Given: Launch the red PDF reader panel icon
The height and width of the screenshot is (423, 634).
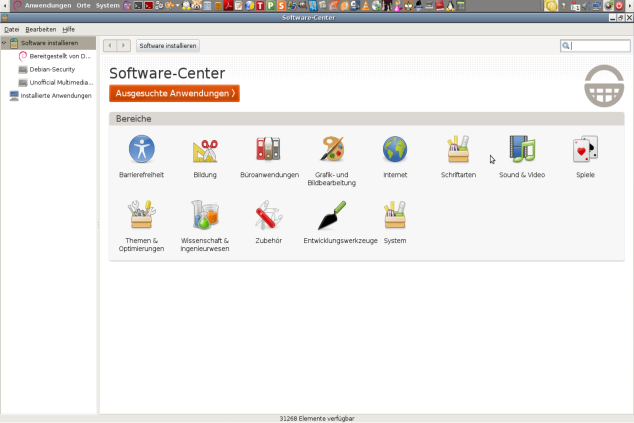Looking at the screenshot, I should click(x=229, y=6).
